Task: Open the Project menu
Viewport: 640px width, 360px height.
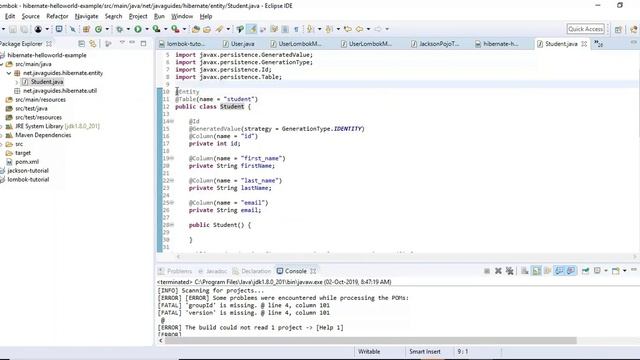Action: 138,16
